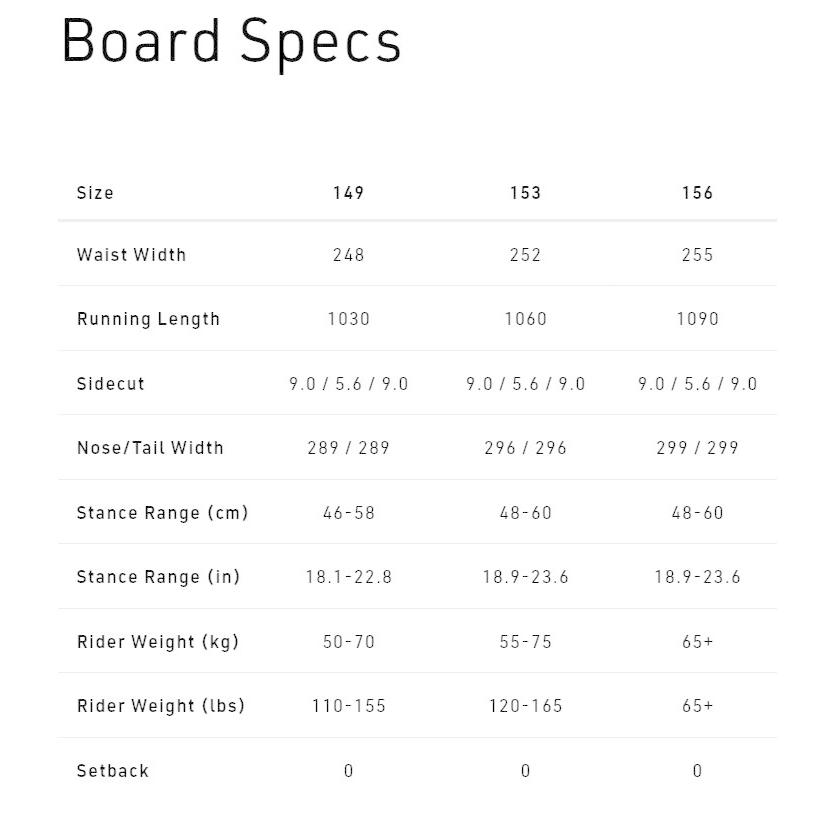Select the 299 / 299 nose/tail value
This screenshot has width=824, height=824.
(697, 448)
